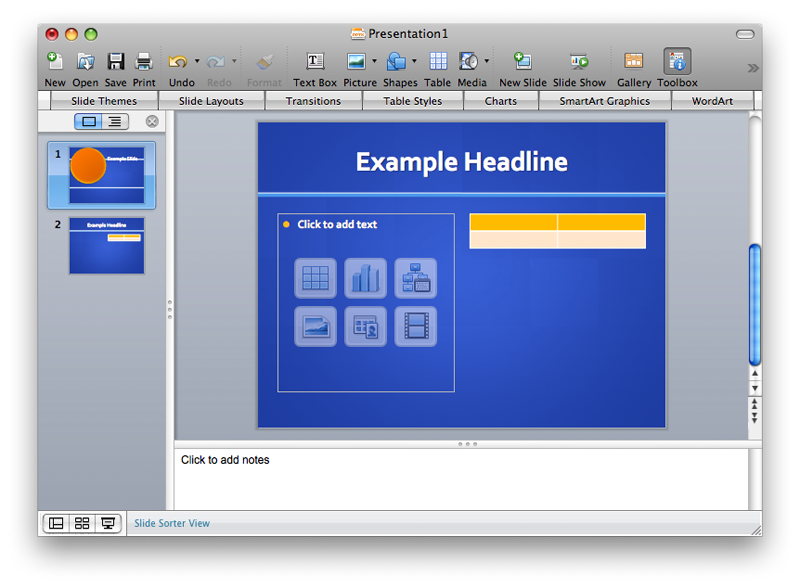This screenshot has width=800, height=588.
Task: Insert table via placeholder icon
Action: (315, 278)
